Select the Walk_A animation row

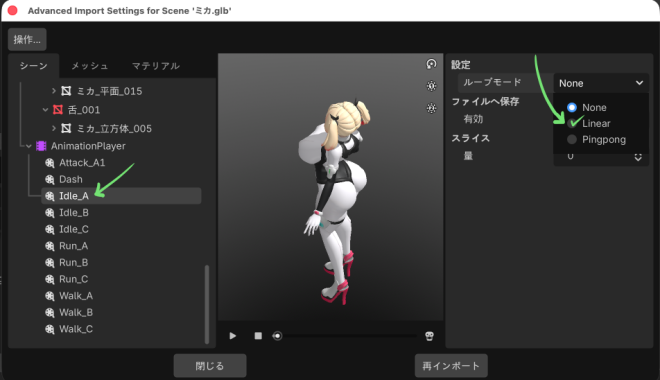[x=121, y=296]
